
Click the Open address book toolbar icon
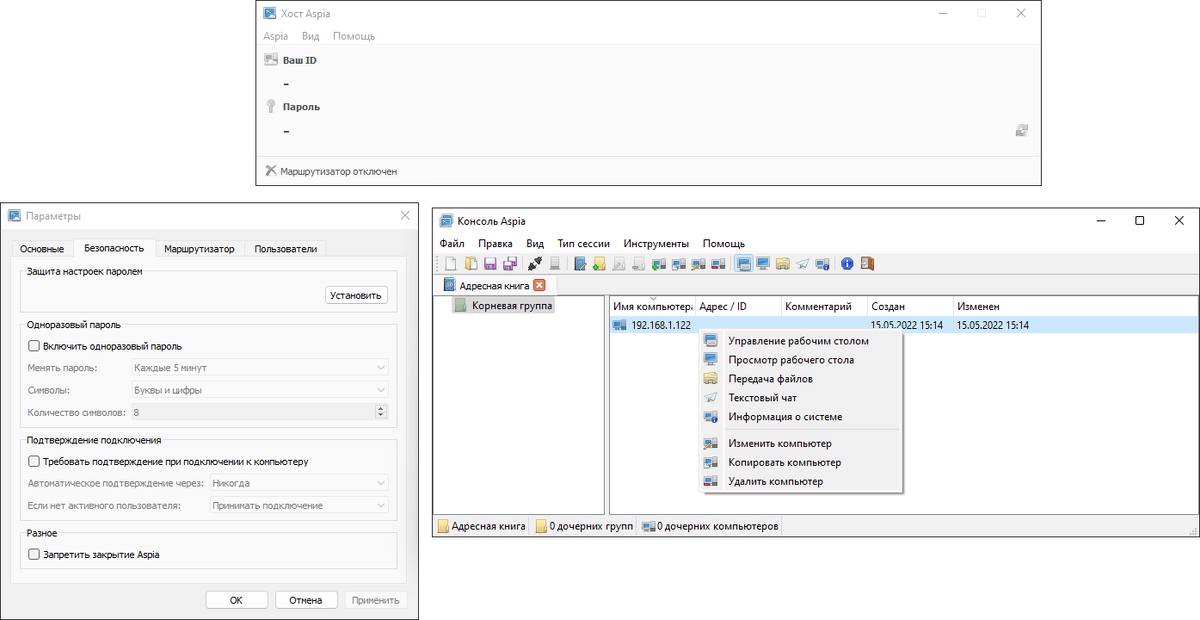pos(472,264)
